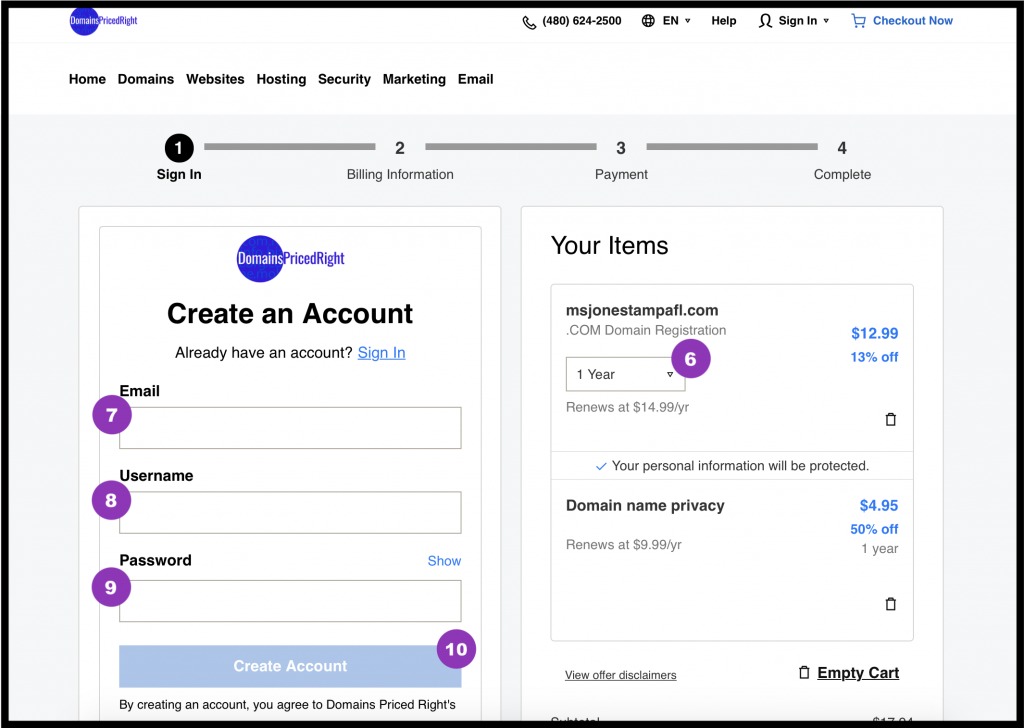Viewport: 1024px width, 728px height.
Task: Delete the msjonestampafl.com domain with trash icon
Action: point(890,420)
